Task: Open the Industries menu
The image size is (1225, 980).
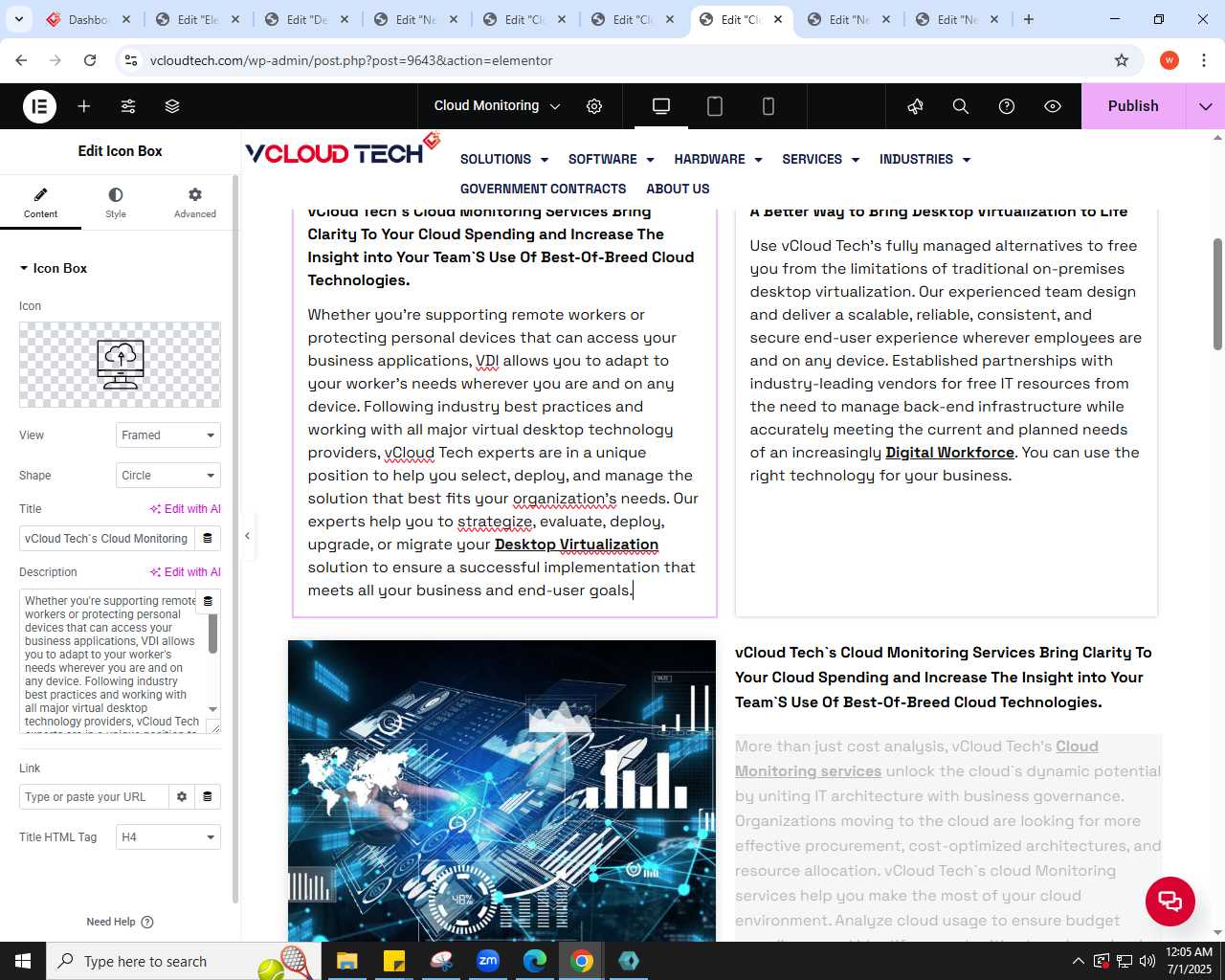Action: pyautogui.click(x=925, y=160)
